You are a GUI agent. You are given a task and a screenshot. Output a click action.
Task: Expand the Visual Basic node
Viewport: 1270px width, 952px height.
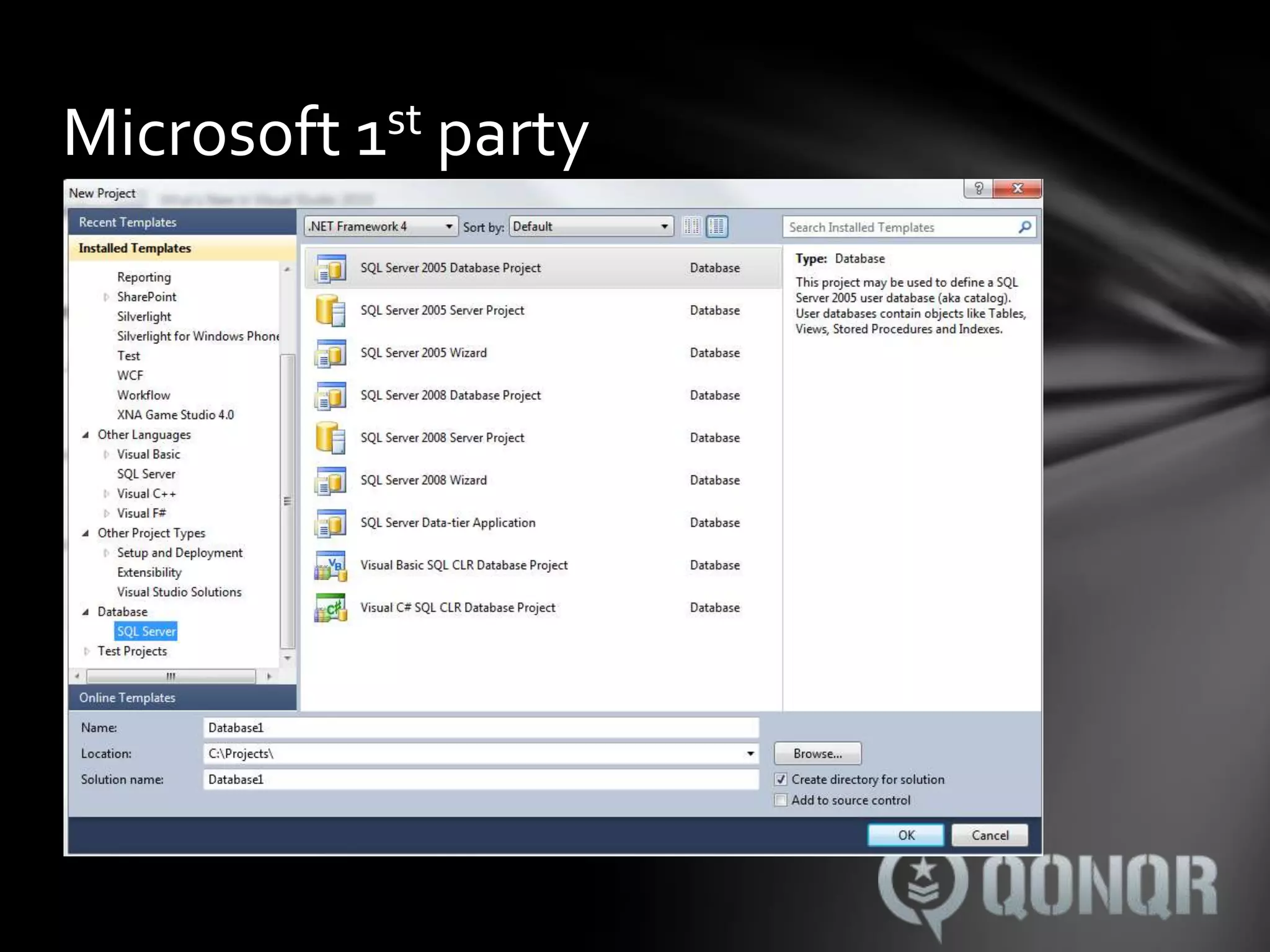click(107, 454)
